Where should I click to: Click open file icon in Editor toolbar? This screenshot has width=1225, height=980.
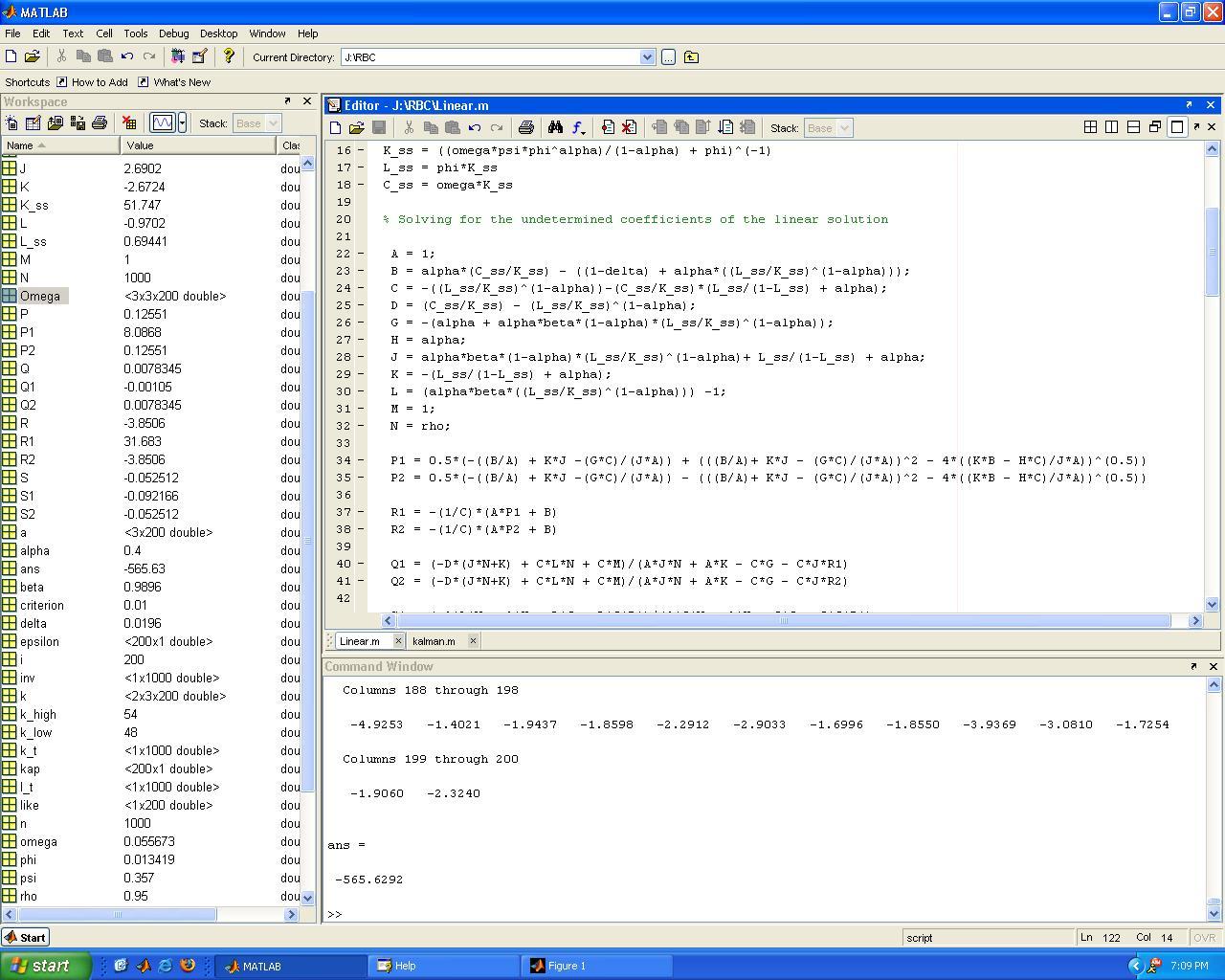pos(357,127)
